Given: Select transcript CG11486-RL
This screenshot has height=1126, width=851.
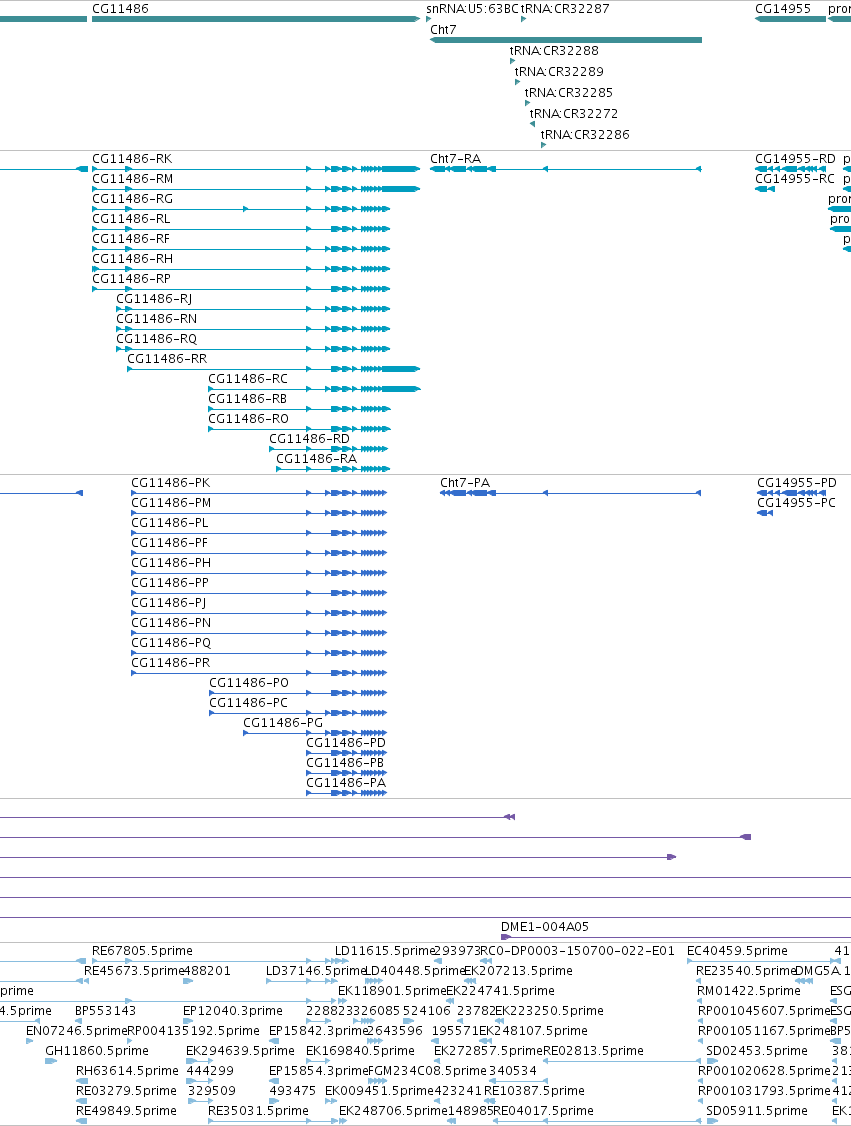Looking at the screenshot, I should pyautogui.click(x=241, y=229).
